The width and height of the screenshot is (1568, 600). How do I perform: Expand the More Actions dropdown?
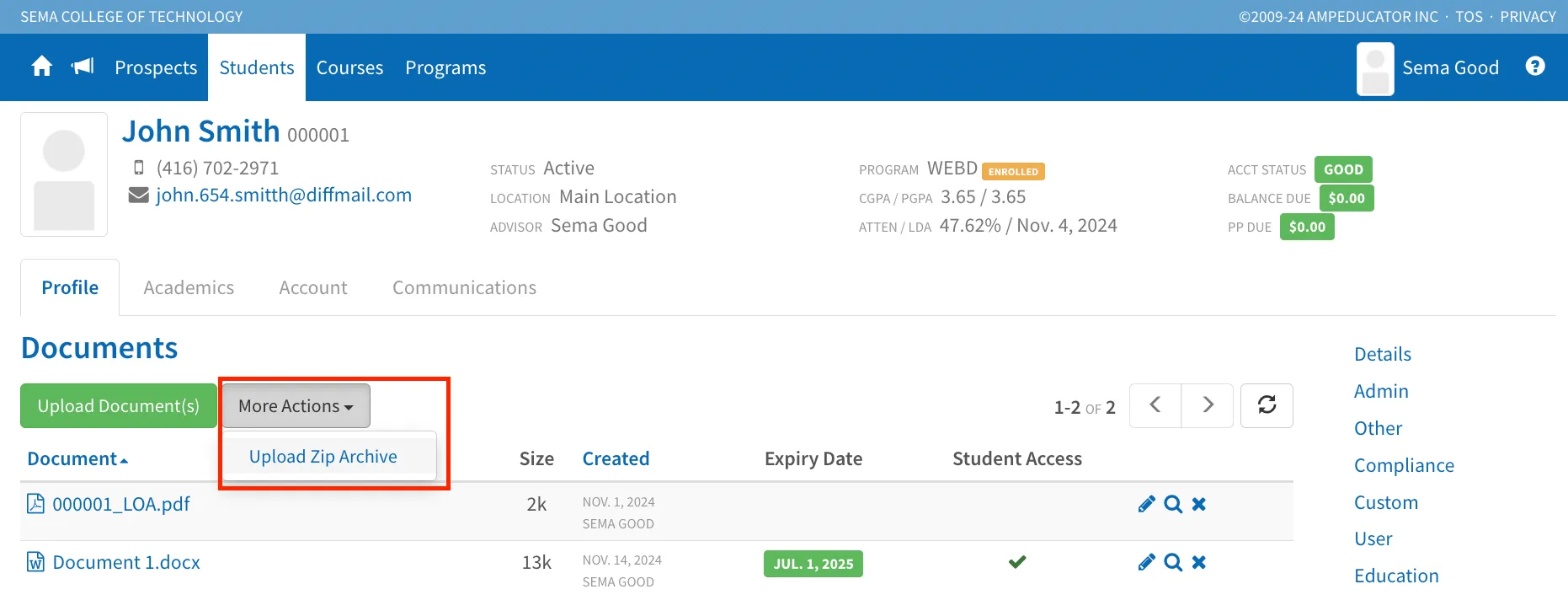click(x=296, y=406)
